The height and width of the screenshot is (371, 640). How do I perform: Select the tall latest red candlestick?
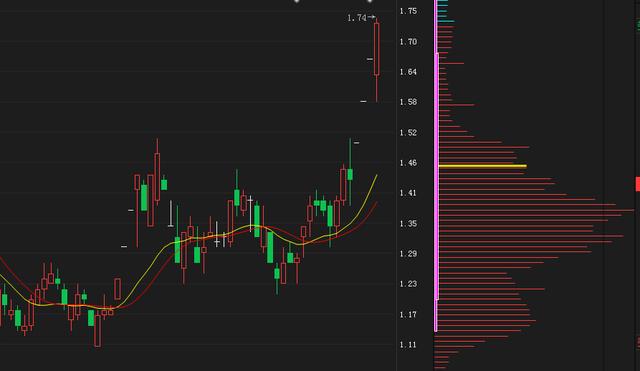click(x=376, y=59)
